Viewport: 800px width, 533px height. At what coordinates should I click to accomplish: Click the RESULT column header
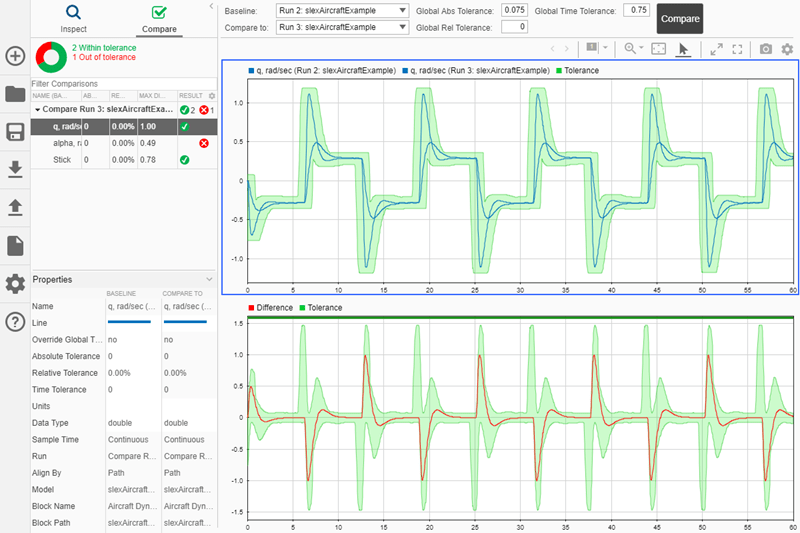click(191, 96)
